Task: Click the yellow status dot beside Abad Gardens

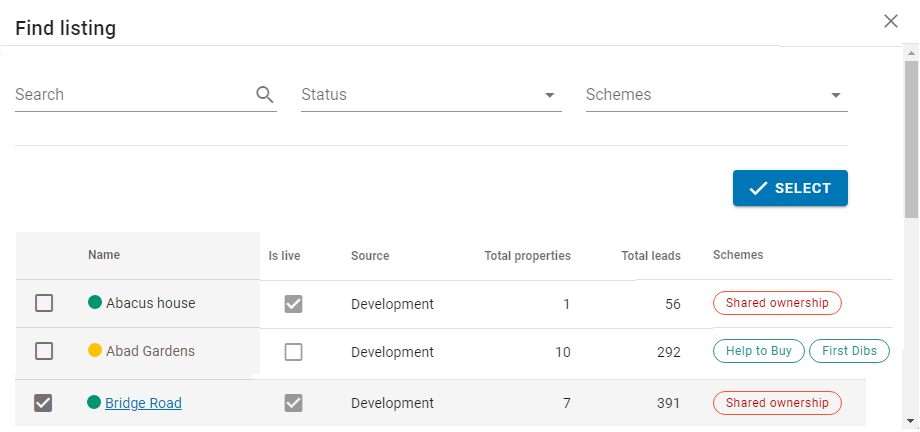Action: (x=94, y=350)
